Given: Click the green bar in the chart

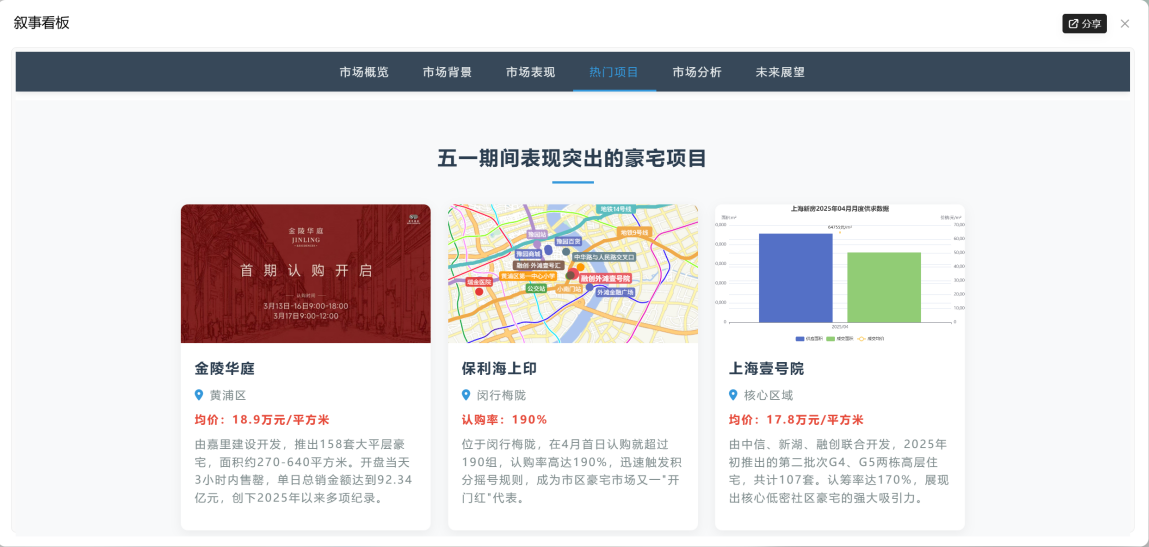Looking at the screenshot, I should (x=884, y=287).
